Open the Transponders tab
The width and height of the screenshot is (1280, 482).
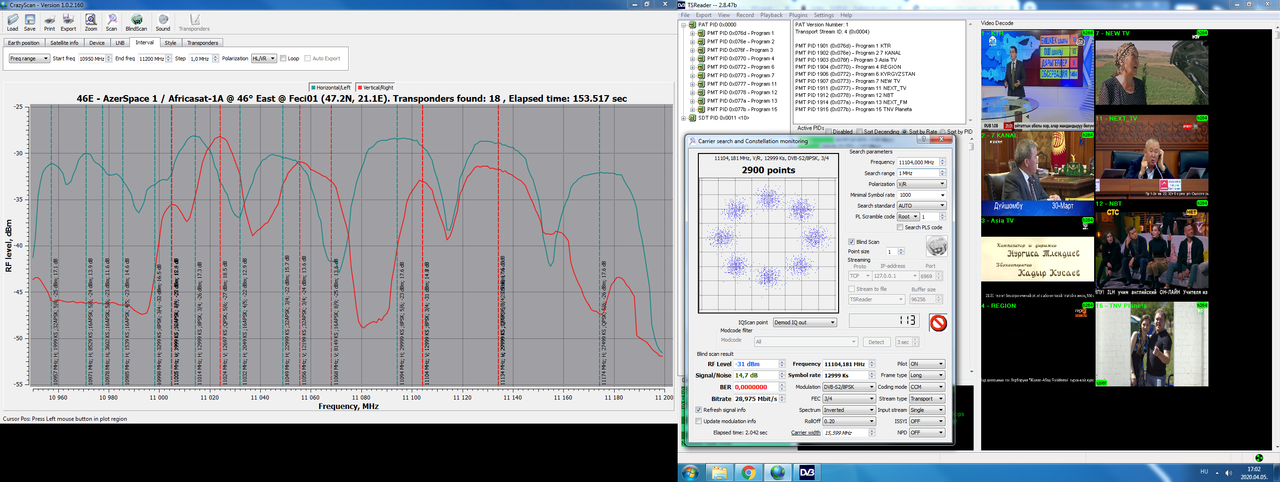point(204,43)
